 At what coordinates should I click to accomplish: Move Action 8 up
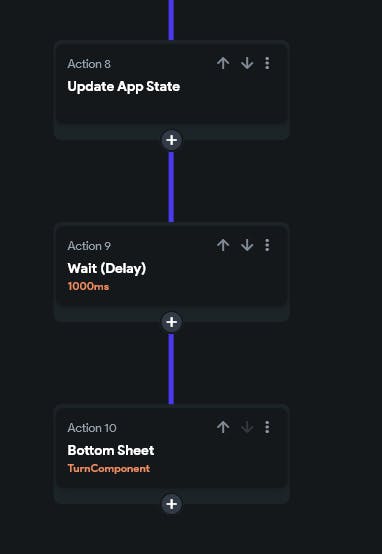click(223, 63)
